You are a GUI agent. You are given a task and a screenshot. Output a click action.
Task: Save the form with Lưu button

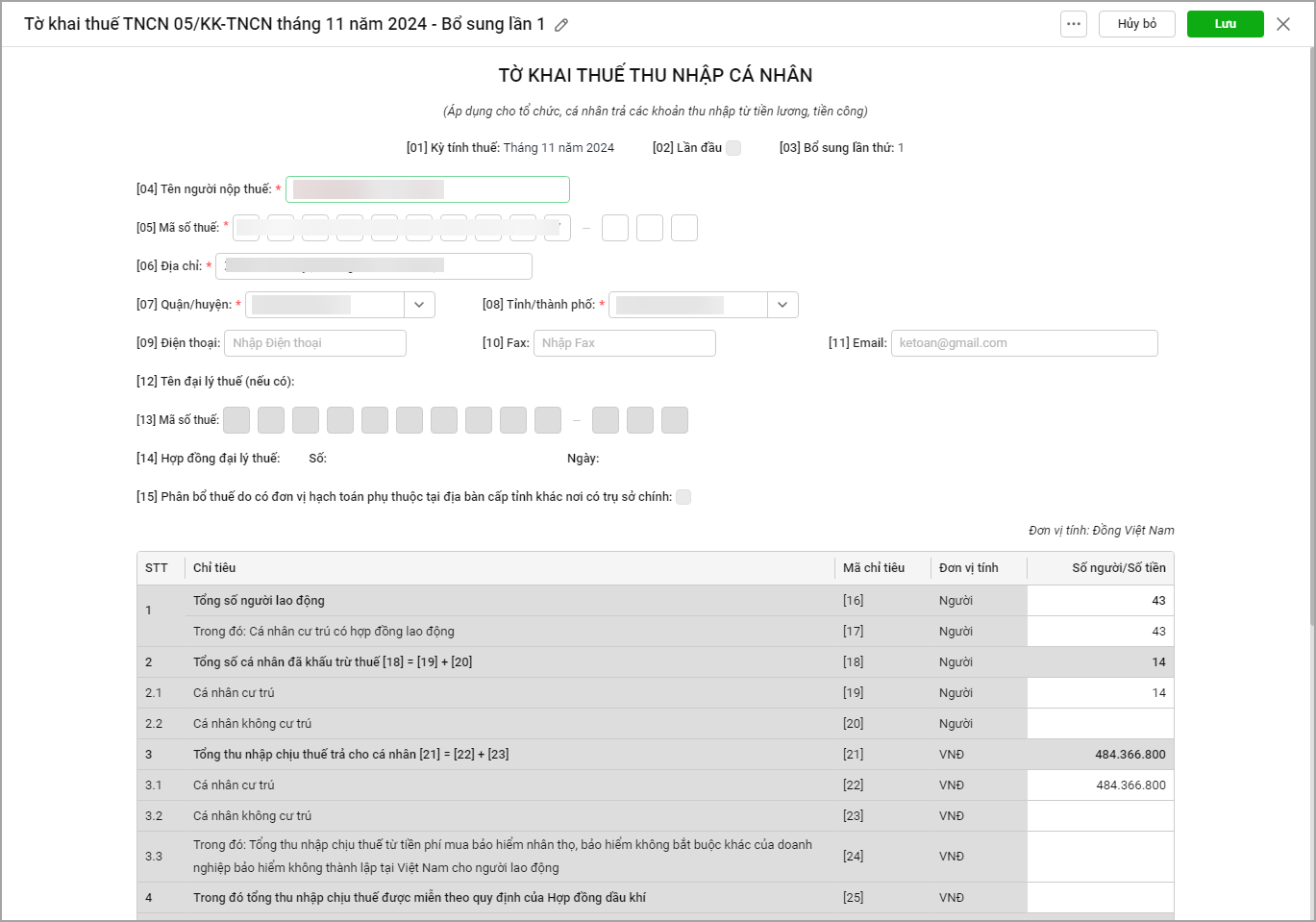coord(1225,24)
